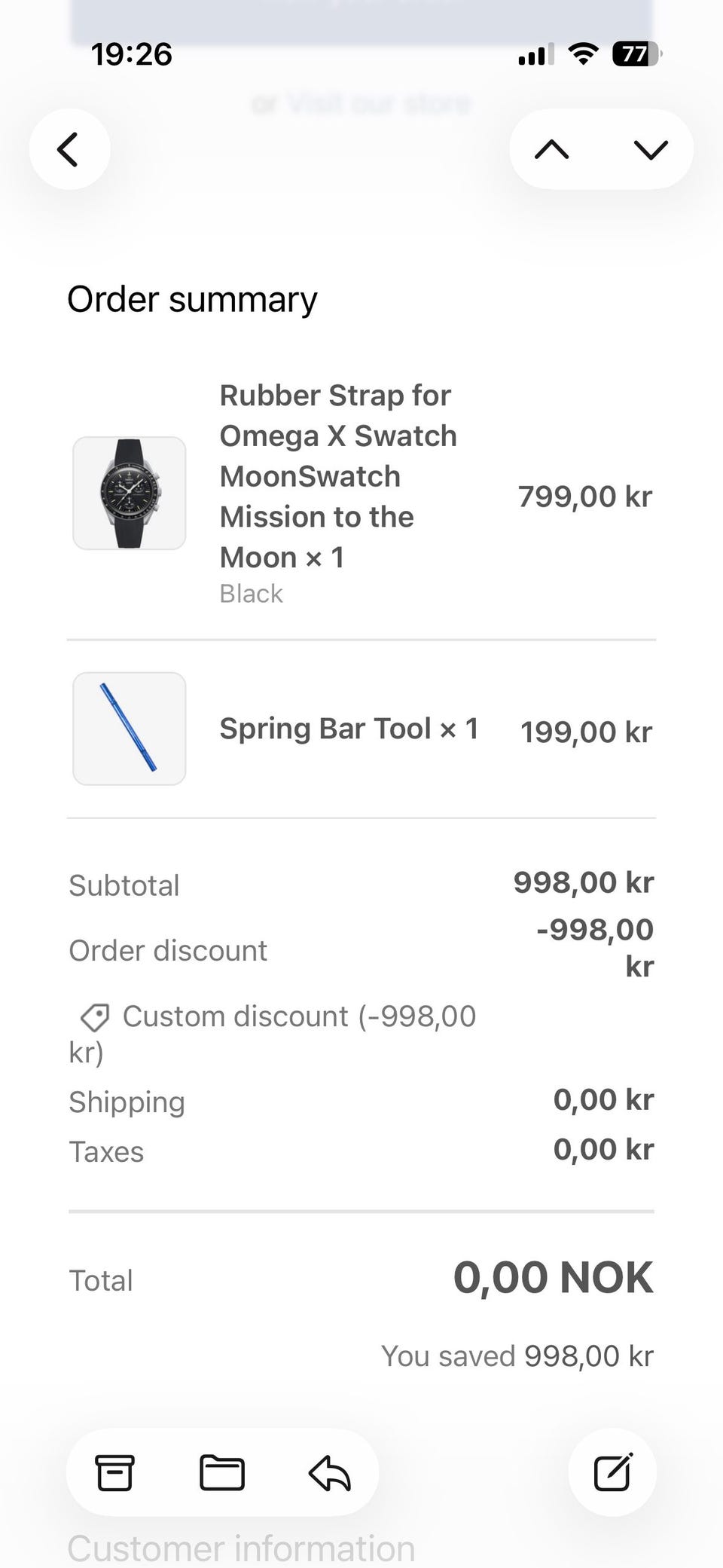Viewport: 723px width, 1568px height.
Task: Reply using the reply arrow icon
Action: click(330, 1472)
